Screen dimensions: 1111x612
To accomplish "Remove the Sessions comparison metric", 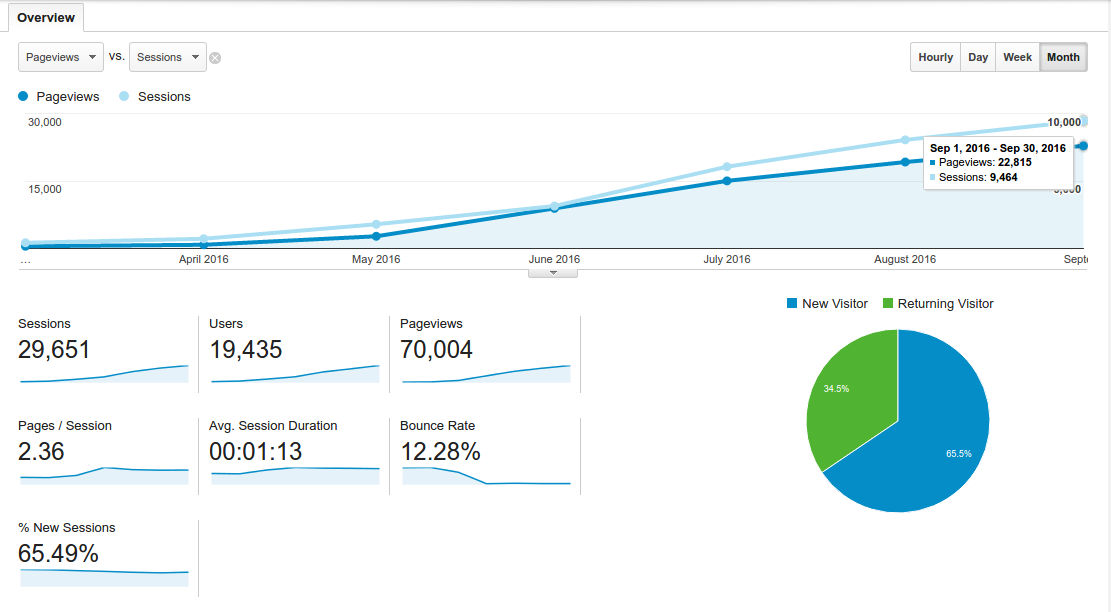I will (x=215, y=58).
